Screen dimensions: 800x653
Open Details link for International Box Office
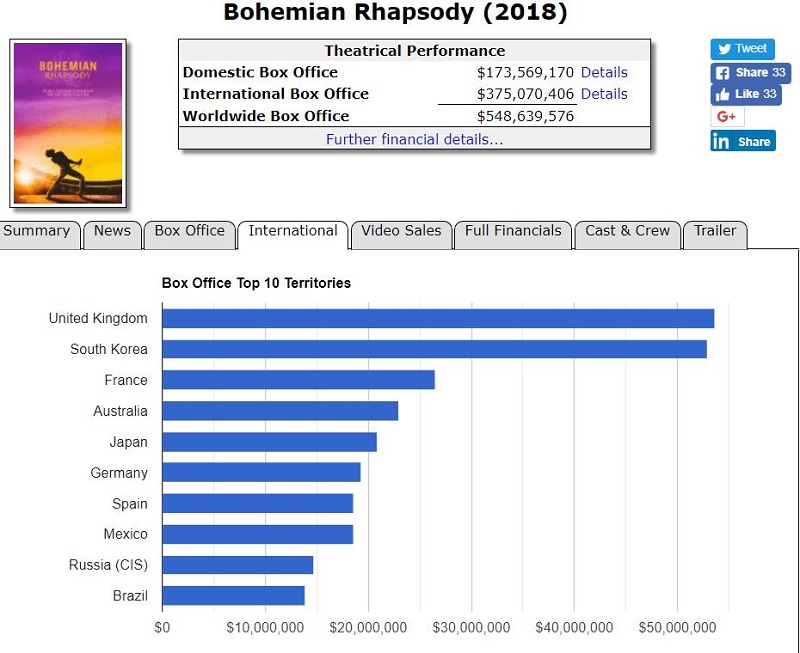click(604, 94)
